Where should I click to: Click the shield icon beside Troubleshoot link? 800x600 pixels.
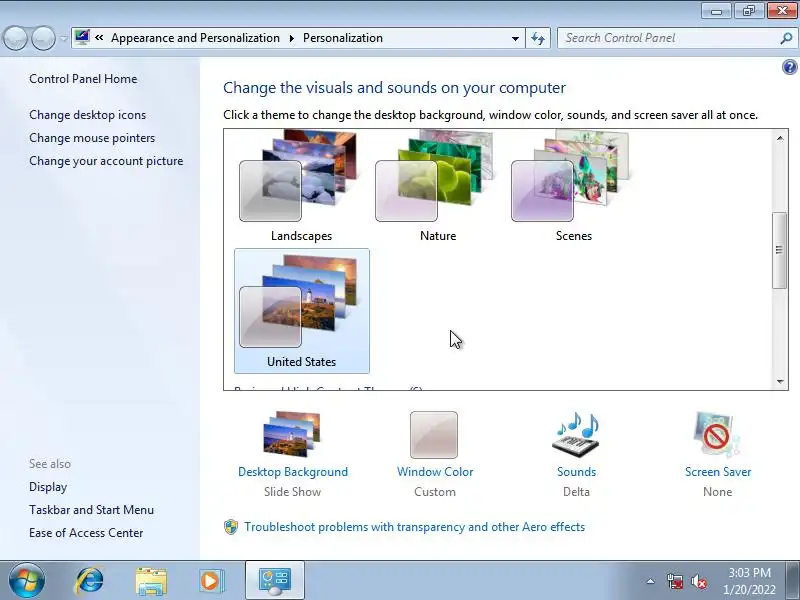231,527
